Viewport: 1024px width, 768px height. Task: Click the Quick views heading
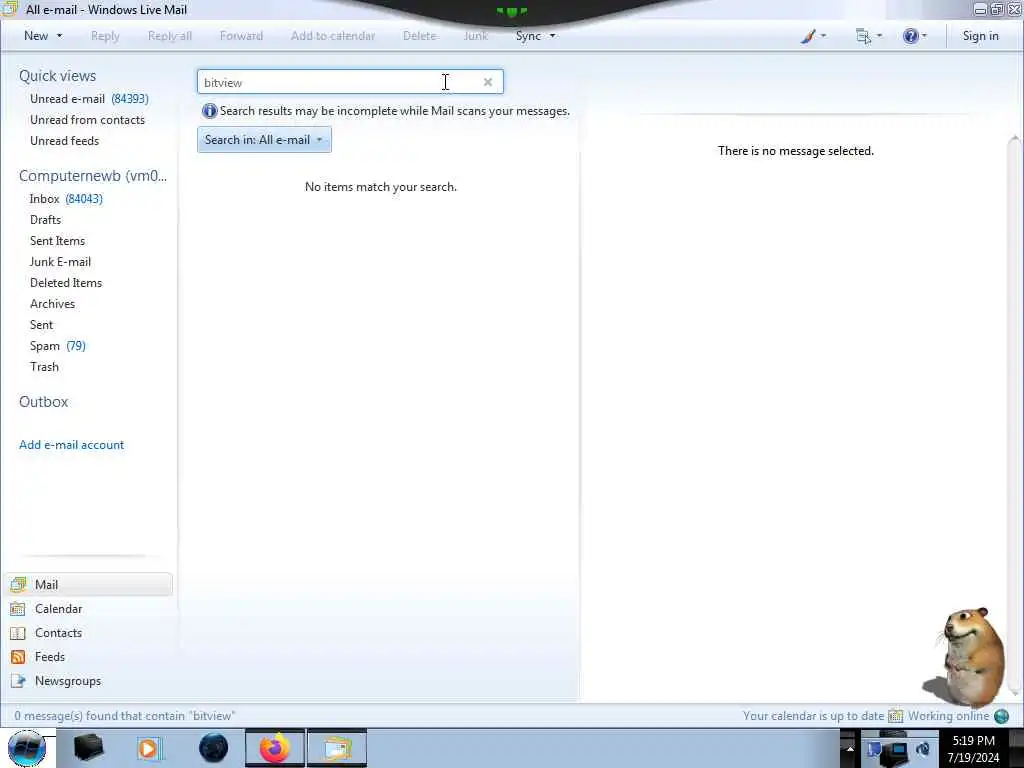click(57, 76)
